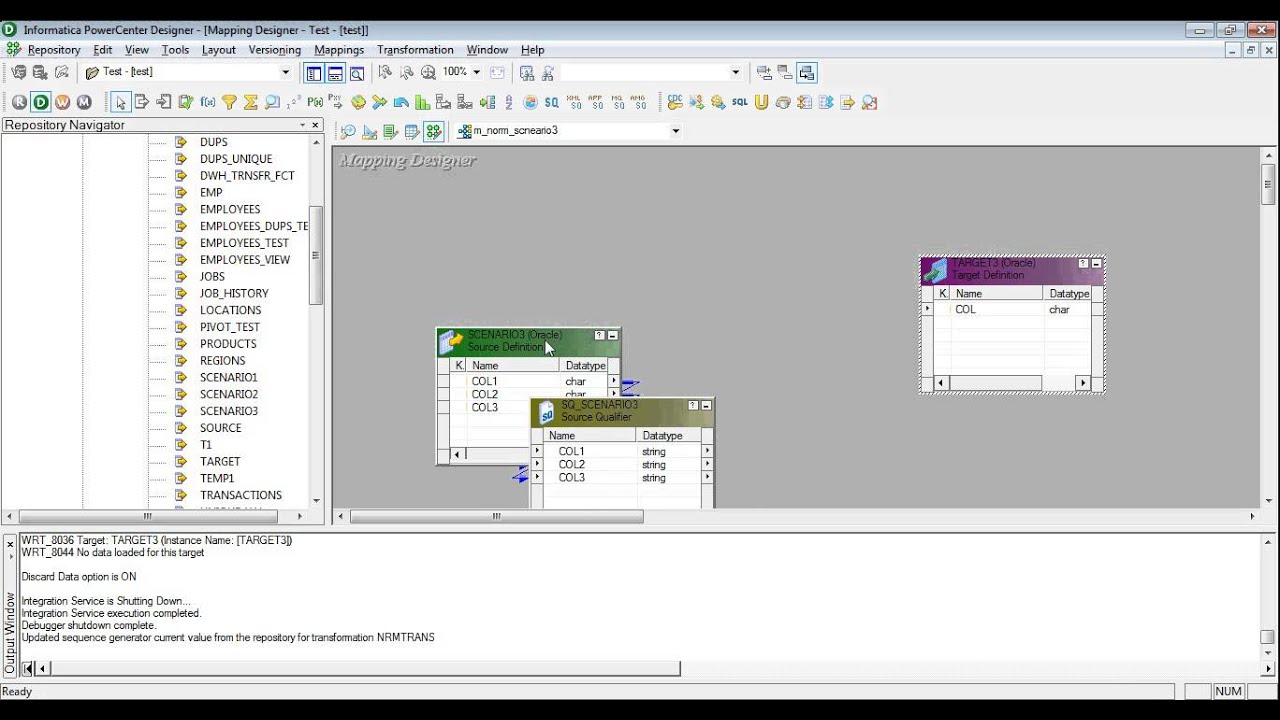Select the Rank bar-chart transformation
The image size is (1280, 720).
[422, 102]
